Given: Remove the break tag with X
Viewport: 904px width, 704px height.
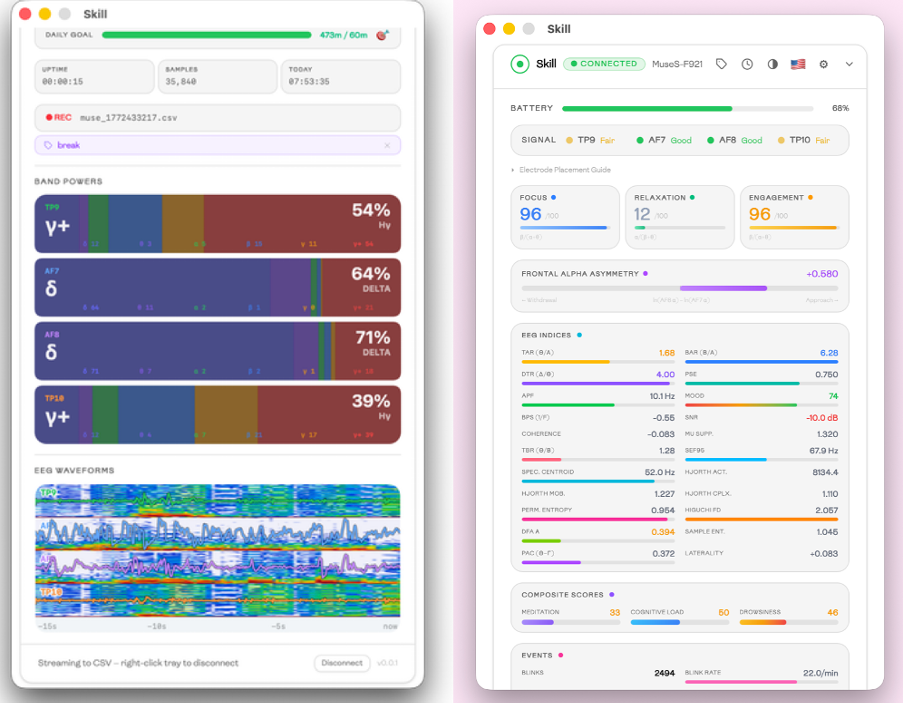Looking at the screenshot, I should click(x=388, y=145).
